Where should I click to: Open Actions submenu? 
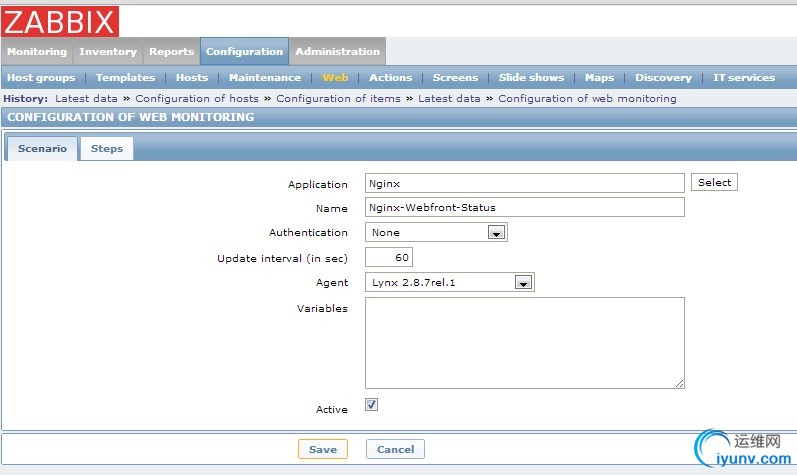point(390,78)
